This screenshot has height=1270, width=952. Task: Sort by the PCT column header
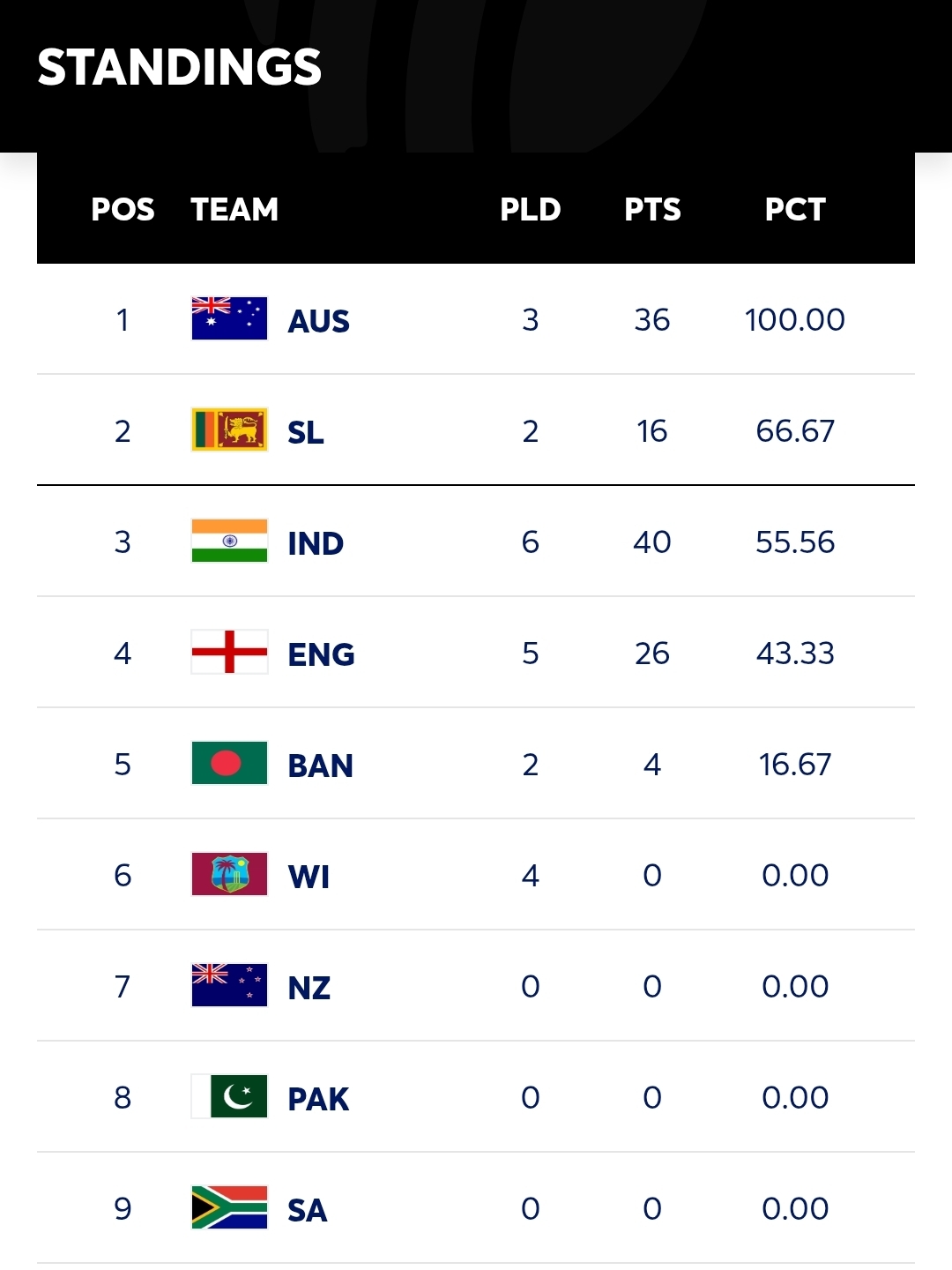[795, 209]
